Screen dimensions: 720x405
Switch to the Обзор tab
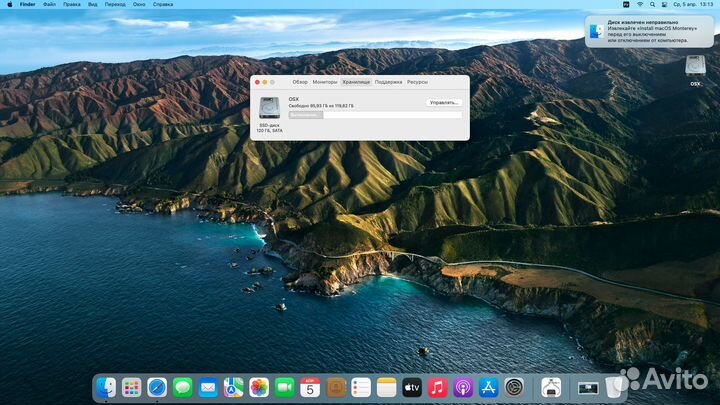coord(300,82)
